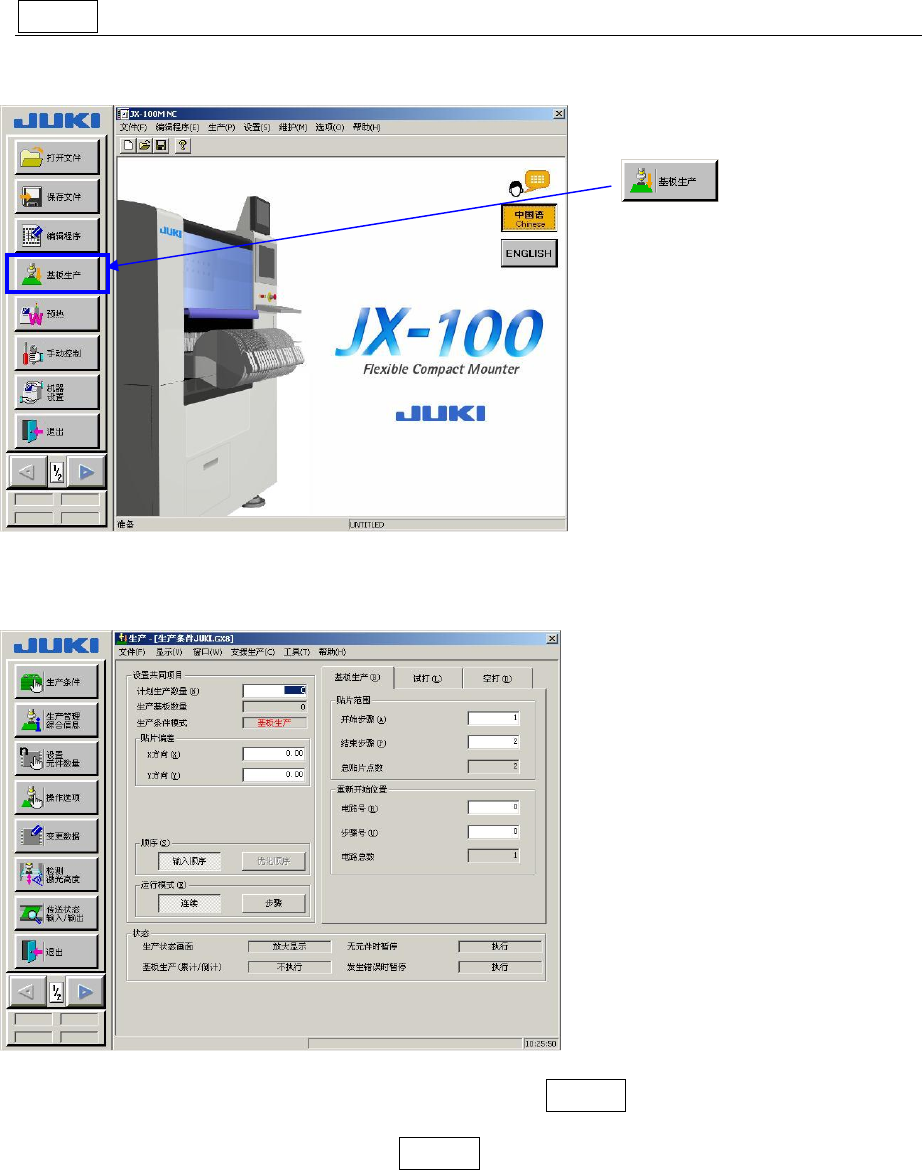Click 执行 button beside 发生错误时暂停
Image resolution: width=922 pixels, height=1170 pixels.
(500, 967)
